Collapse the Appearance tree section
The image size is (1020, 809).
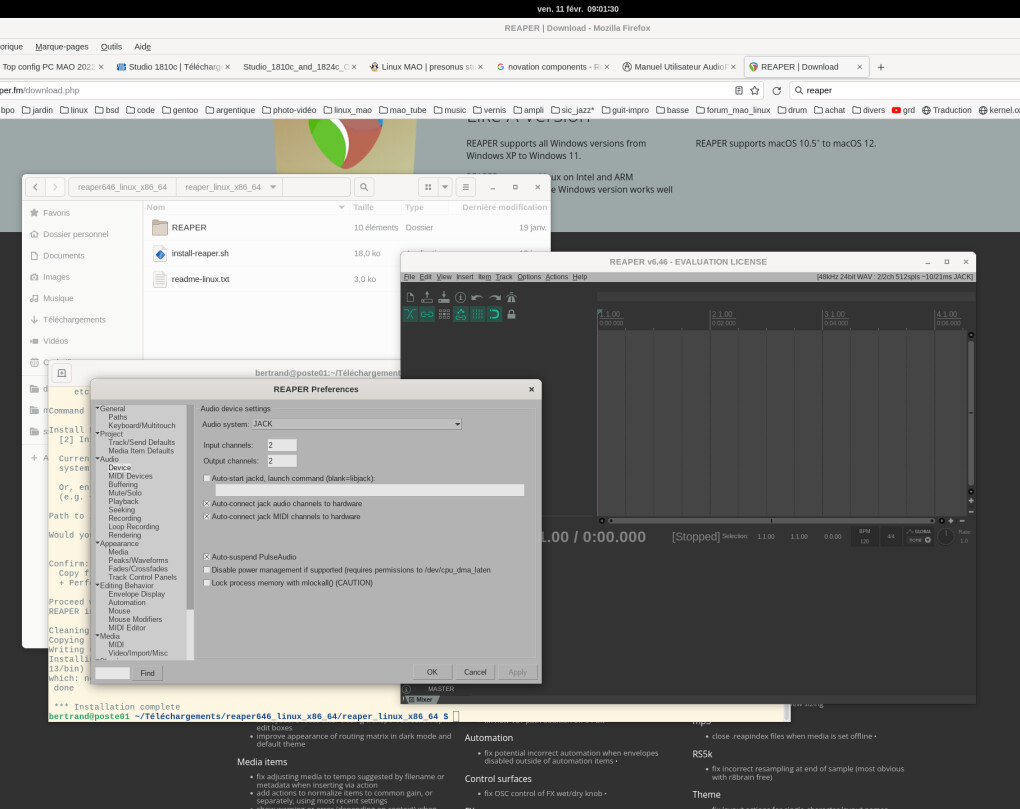click(98, 544)
